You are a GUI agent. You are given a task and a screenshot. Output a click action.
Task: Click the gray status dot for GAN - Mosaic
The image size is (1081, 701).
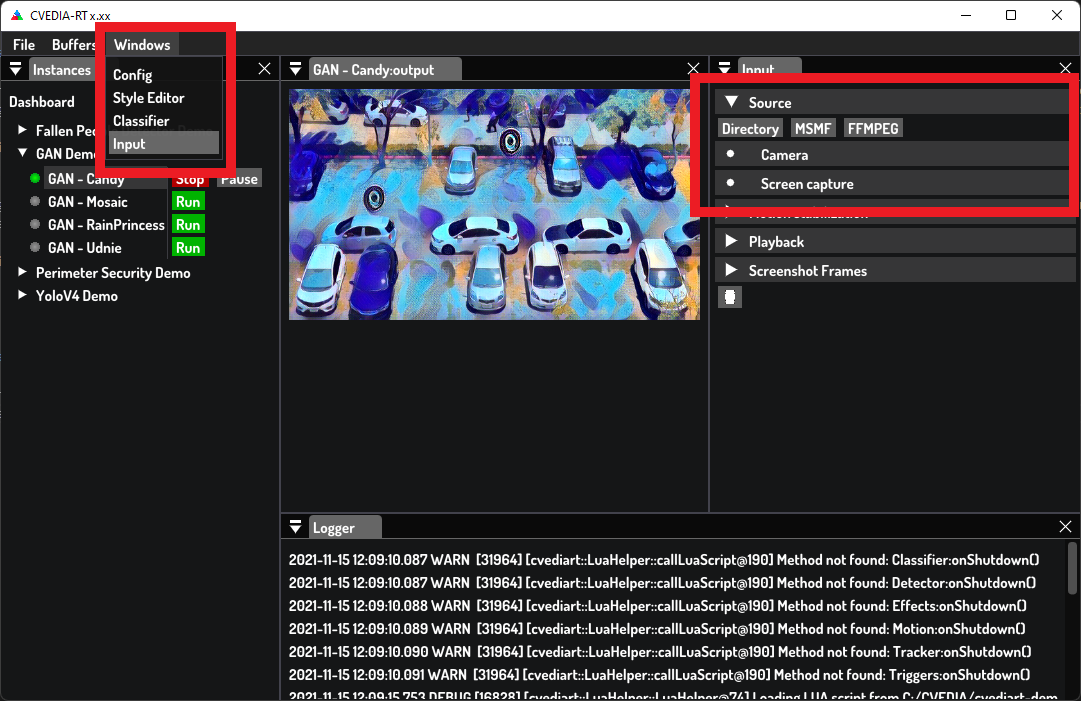(35, 202)
